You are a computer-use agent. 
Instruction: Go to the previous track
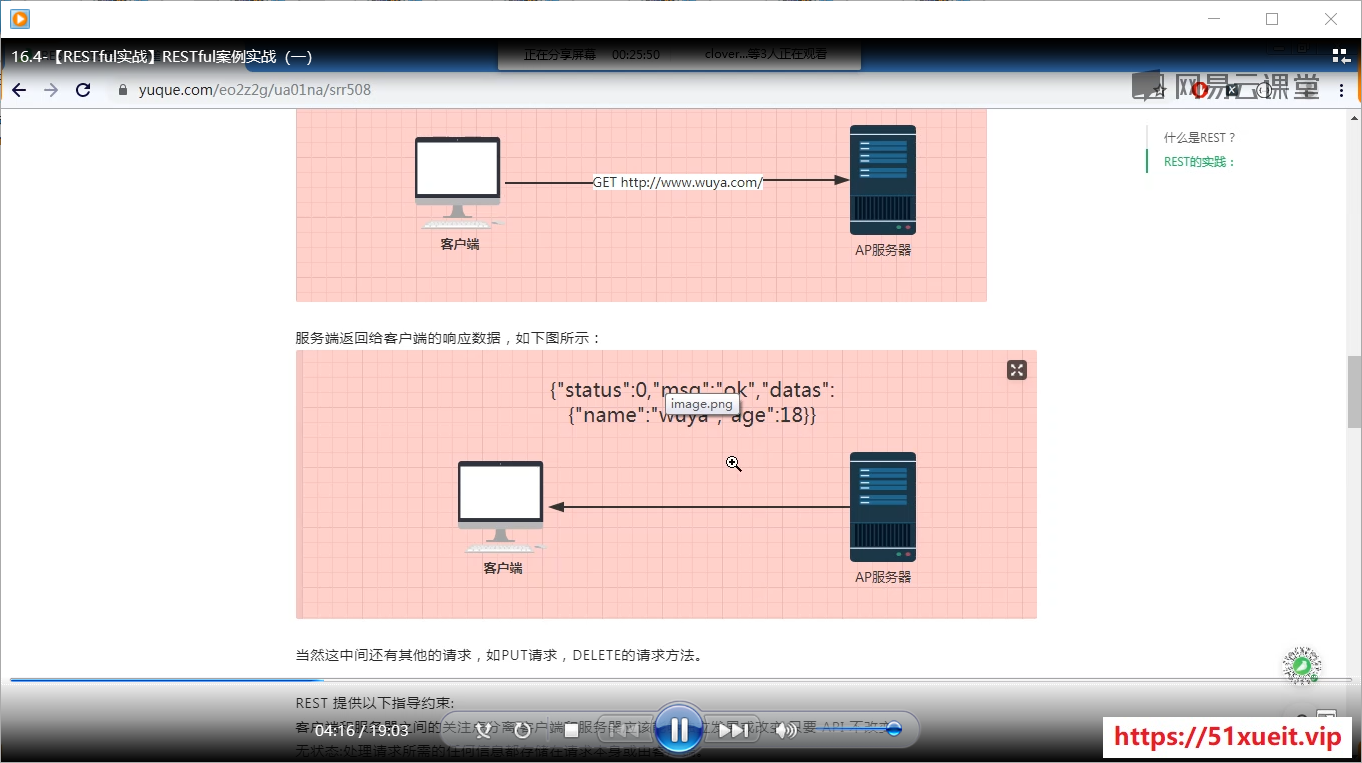click(624, 731)
